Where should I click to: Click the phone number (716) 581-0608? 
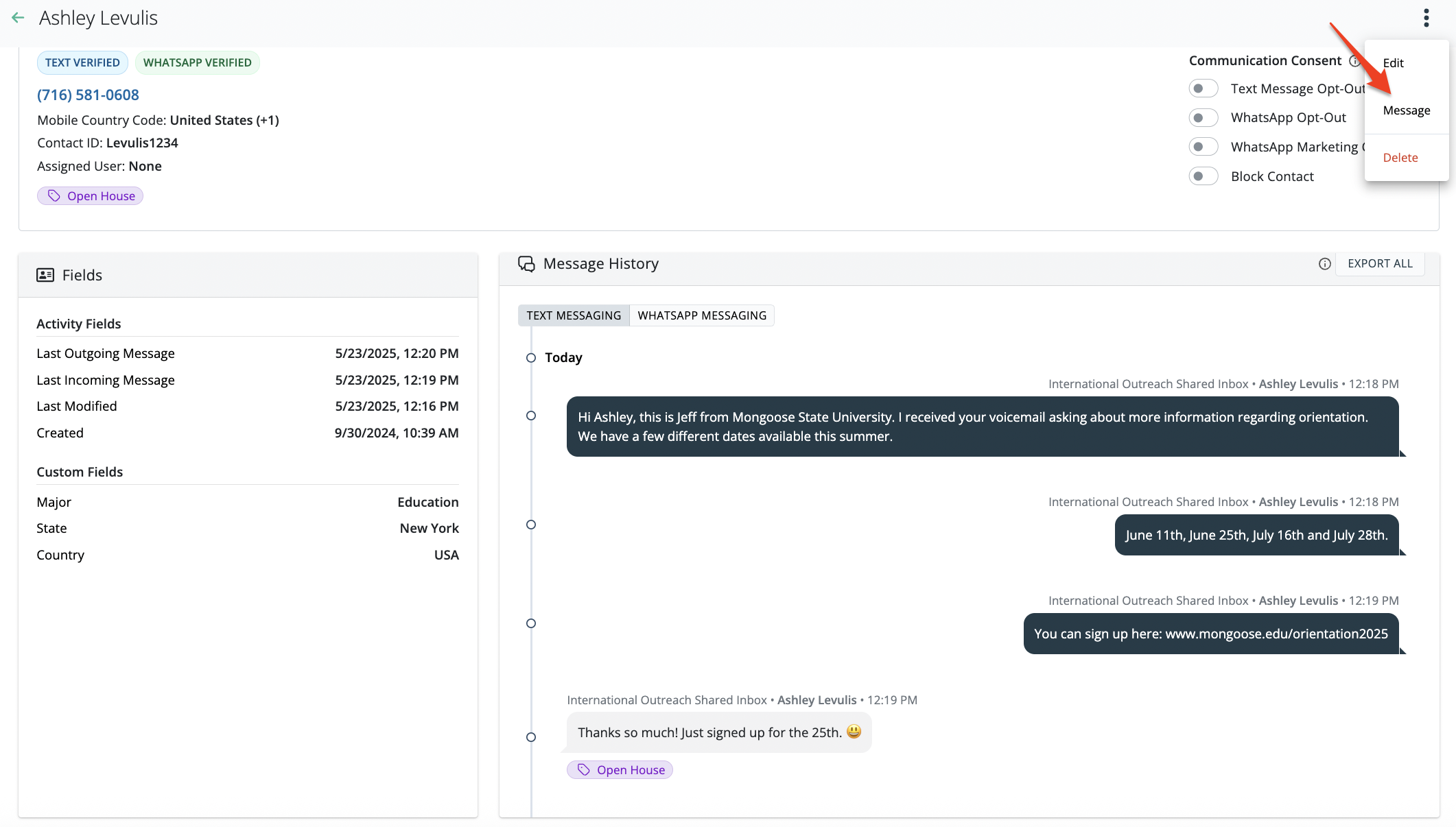pos(88,95)
